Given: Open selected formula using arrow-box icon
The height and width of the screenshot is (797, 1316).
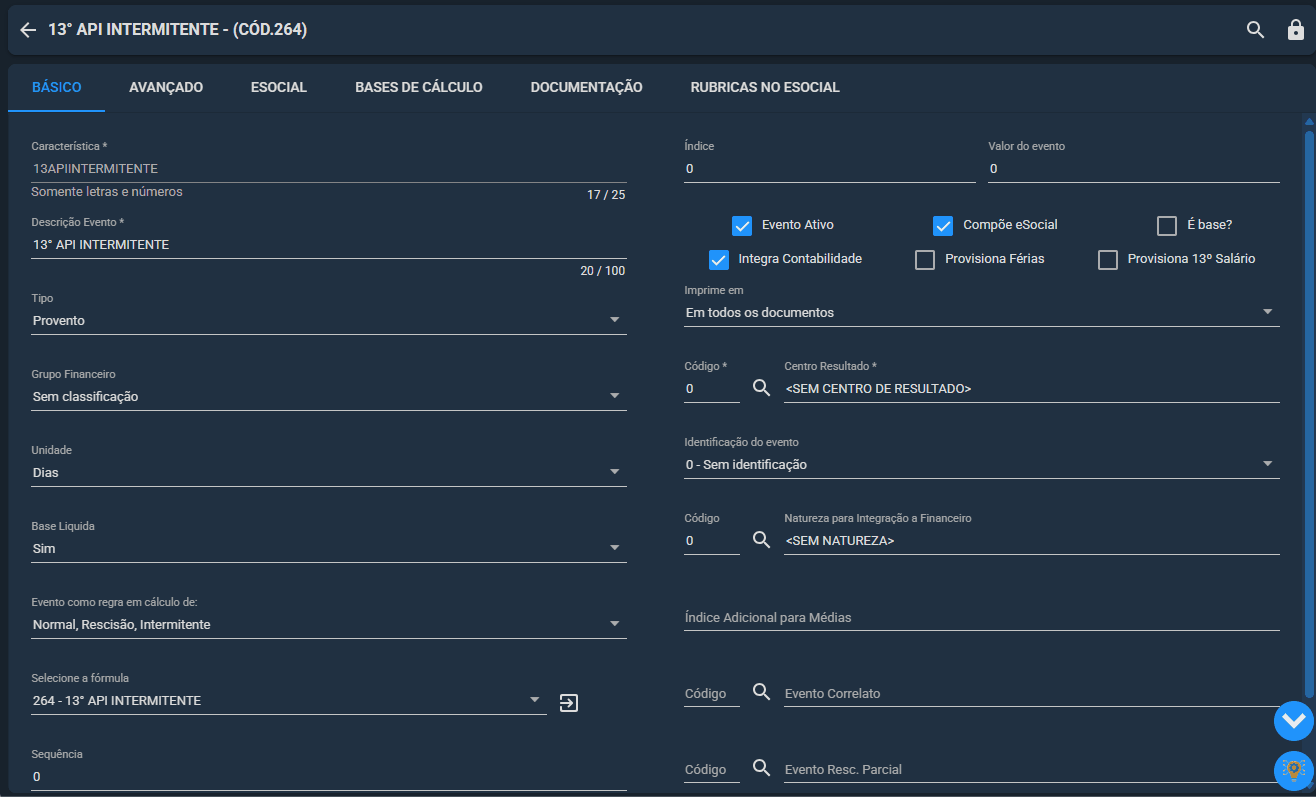Looking at the screenshot, I should (569, 703).
